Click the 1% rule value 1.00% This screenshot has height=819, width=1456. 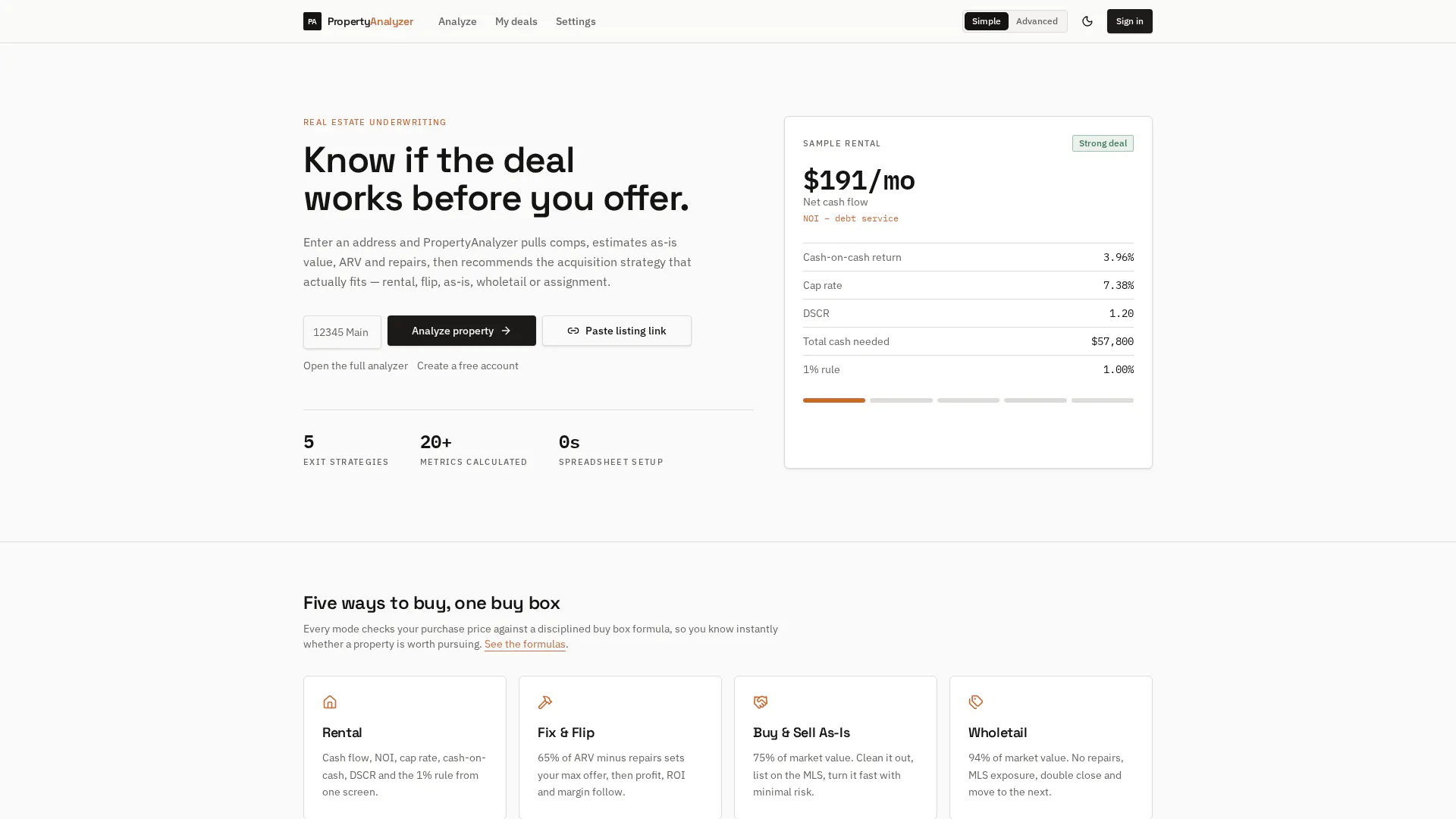click(x=1119, y=369)
